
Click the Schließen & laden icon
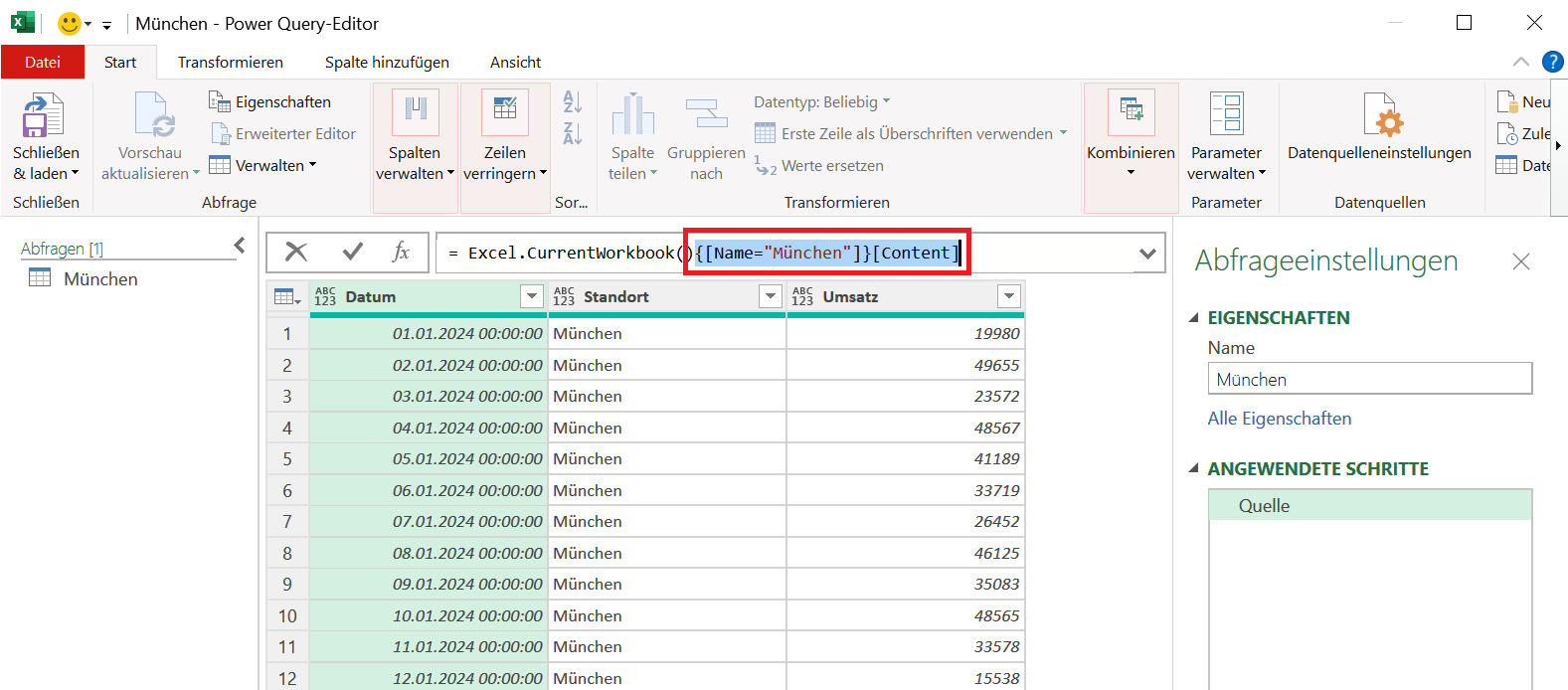(44, 115)
